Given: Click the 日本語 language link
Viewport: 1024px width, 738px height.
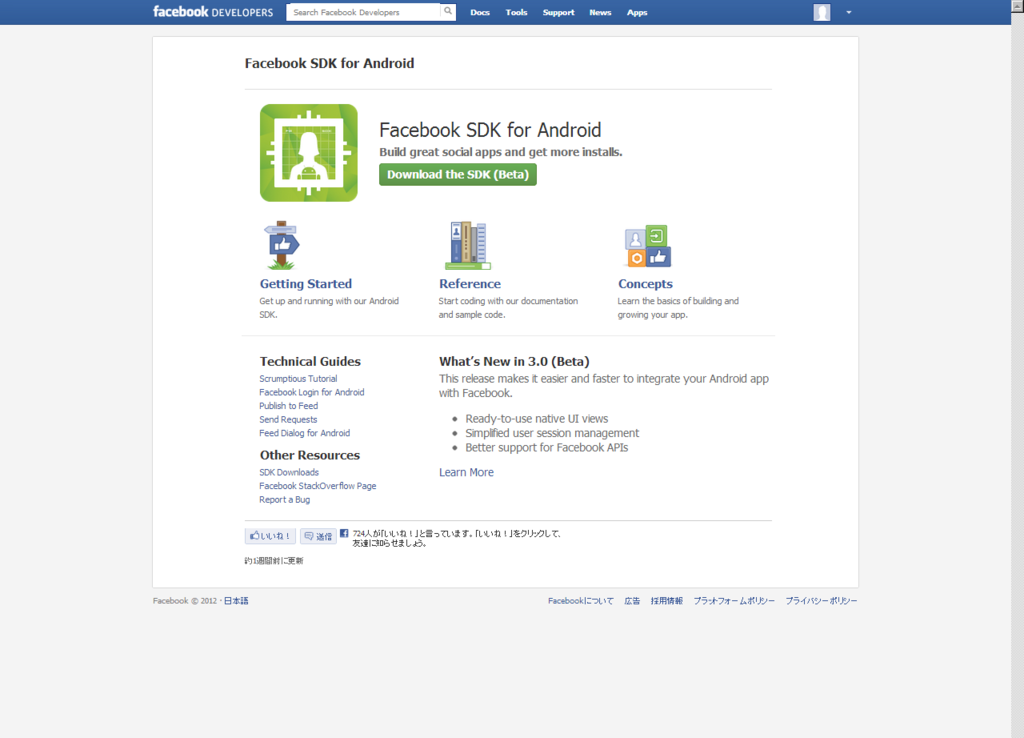Looking at the screenshot, I should coord(236,601).
